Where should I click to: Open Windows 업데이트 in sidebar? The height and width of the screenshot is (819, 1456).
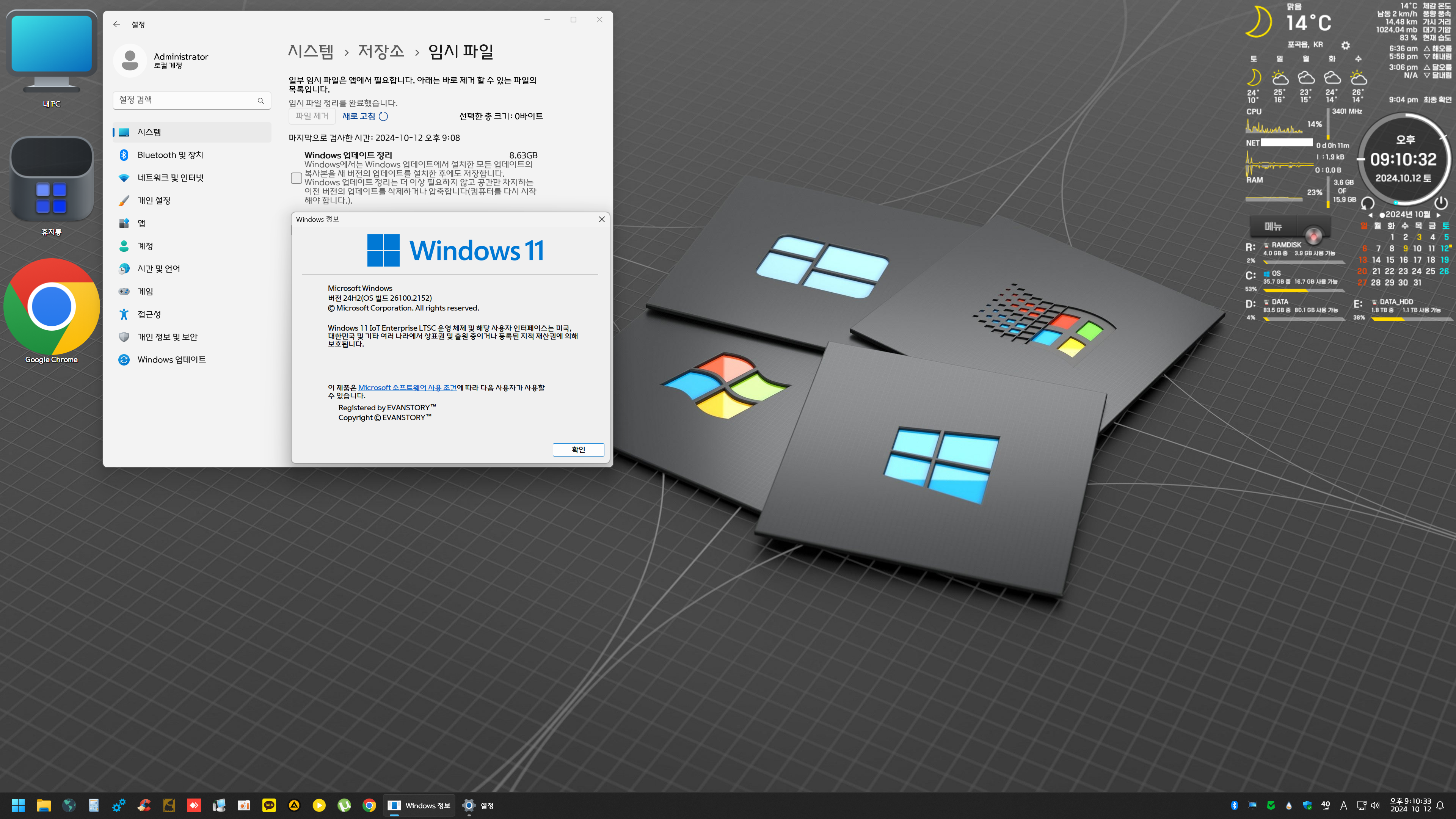(191, 359)
